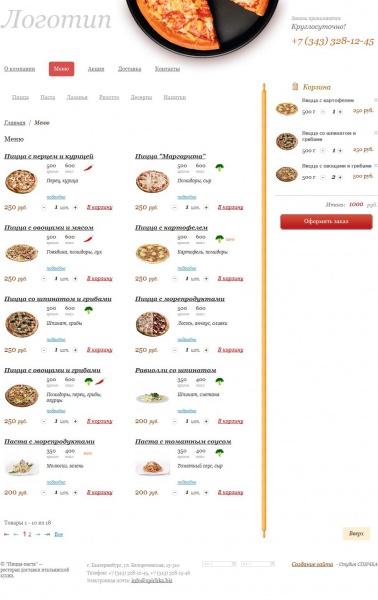378x600 pixels.
Task: Go to the next page arrow in pagination
Action: (x=38, y=534)
